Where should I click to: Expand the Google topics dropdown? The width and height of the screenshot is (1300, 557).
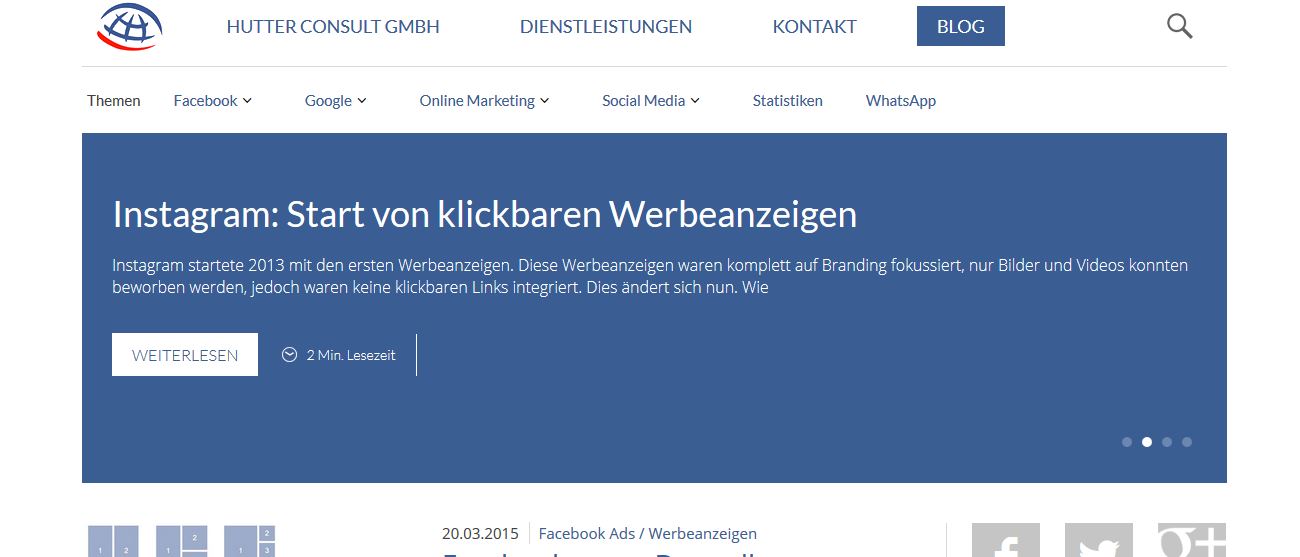[x=336, y=100]
